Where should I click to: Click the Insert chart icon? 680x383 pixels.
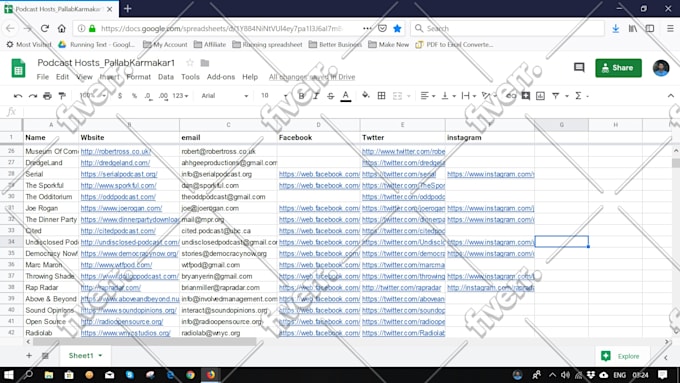(540, 96)
